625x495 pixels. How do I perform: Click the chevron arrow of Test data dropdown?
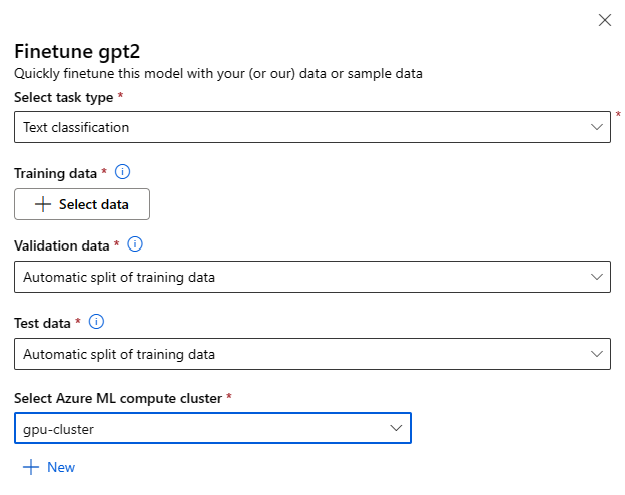coord(597,354)
